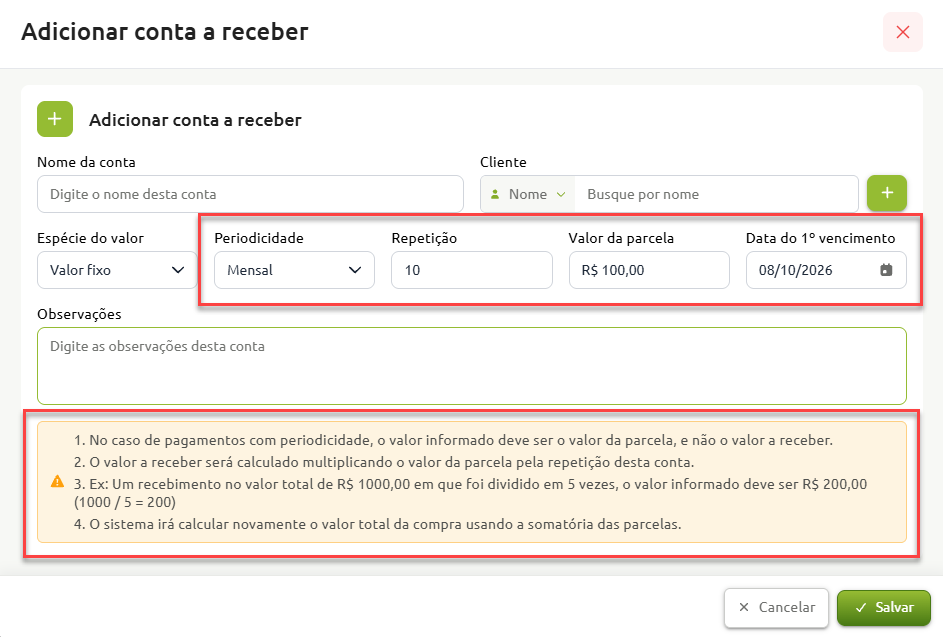The height and width of the screenshot is (637, 943).
Task: Click the "Data do 1º vencimento" label
Action: 820,238
